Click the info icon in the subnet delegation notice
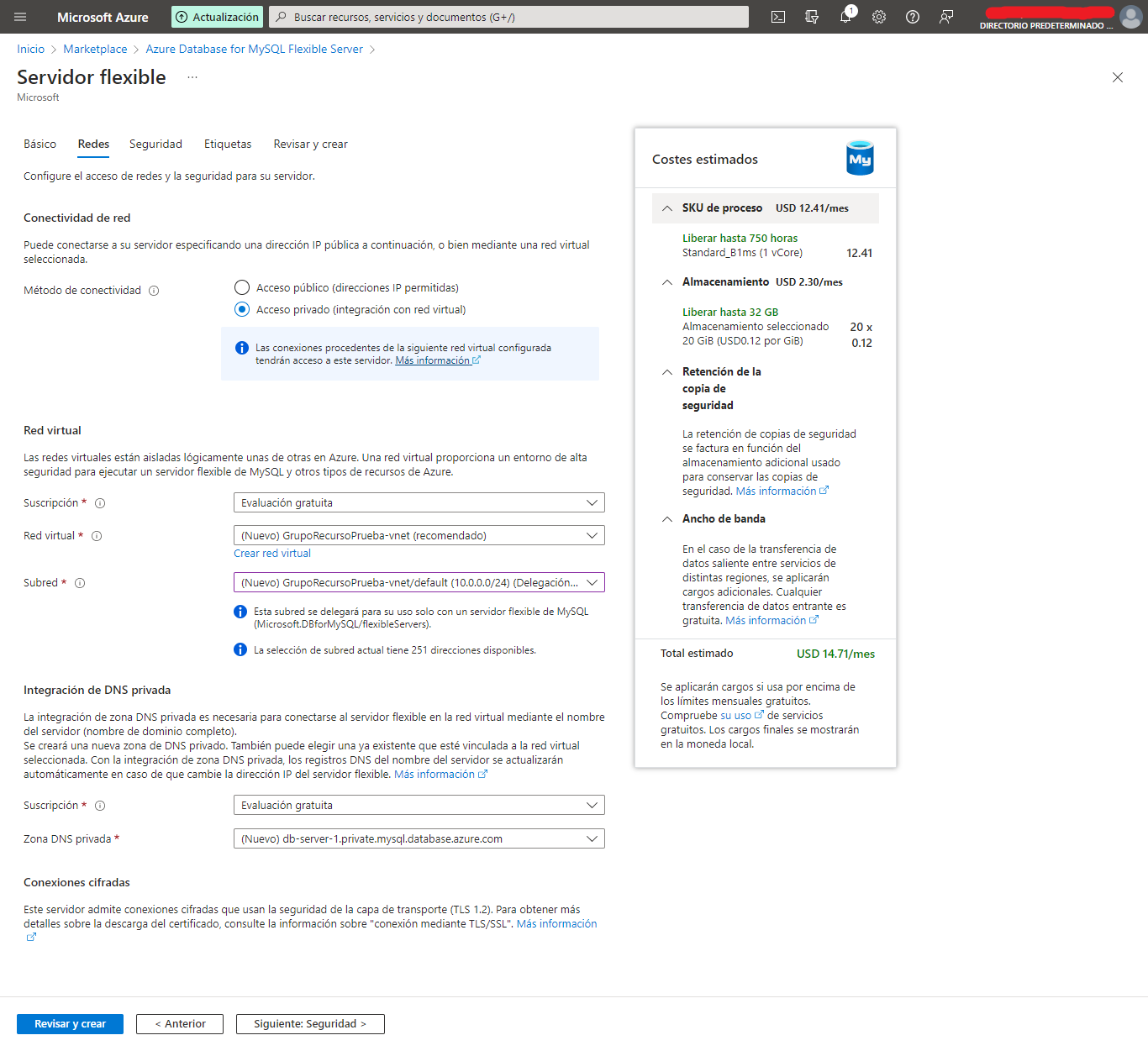Viewport: 1148px width, 1051px height. (x=240, y=612)
